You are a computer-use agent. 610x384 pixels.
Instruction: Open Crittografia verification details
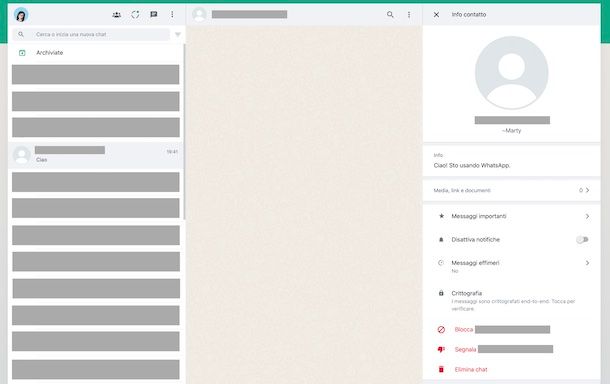tap(511, 300)
